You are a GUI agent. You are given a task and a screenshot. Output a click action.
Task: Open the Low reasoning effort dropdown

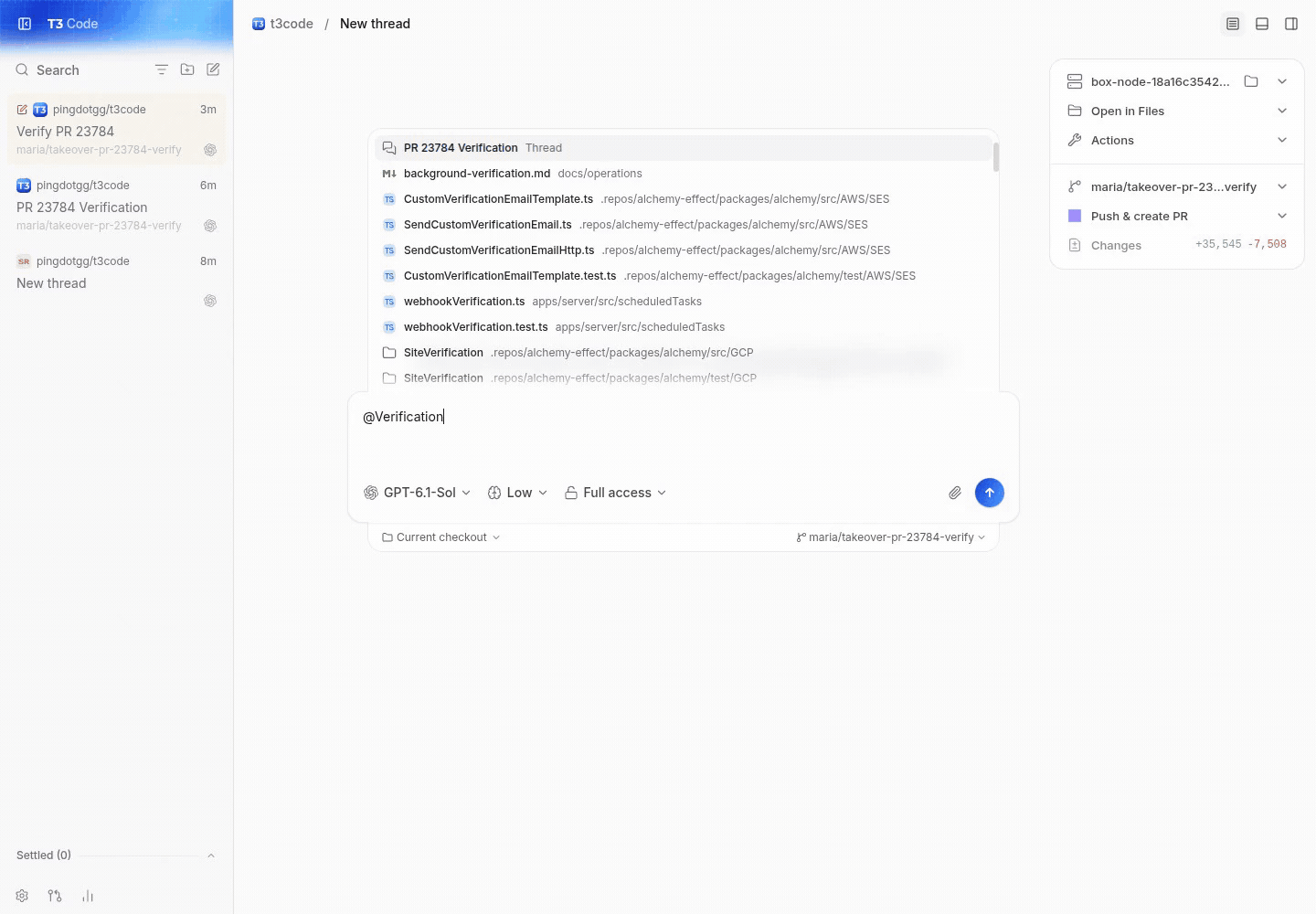[517, 493]
